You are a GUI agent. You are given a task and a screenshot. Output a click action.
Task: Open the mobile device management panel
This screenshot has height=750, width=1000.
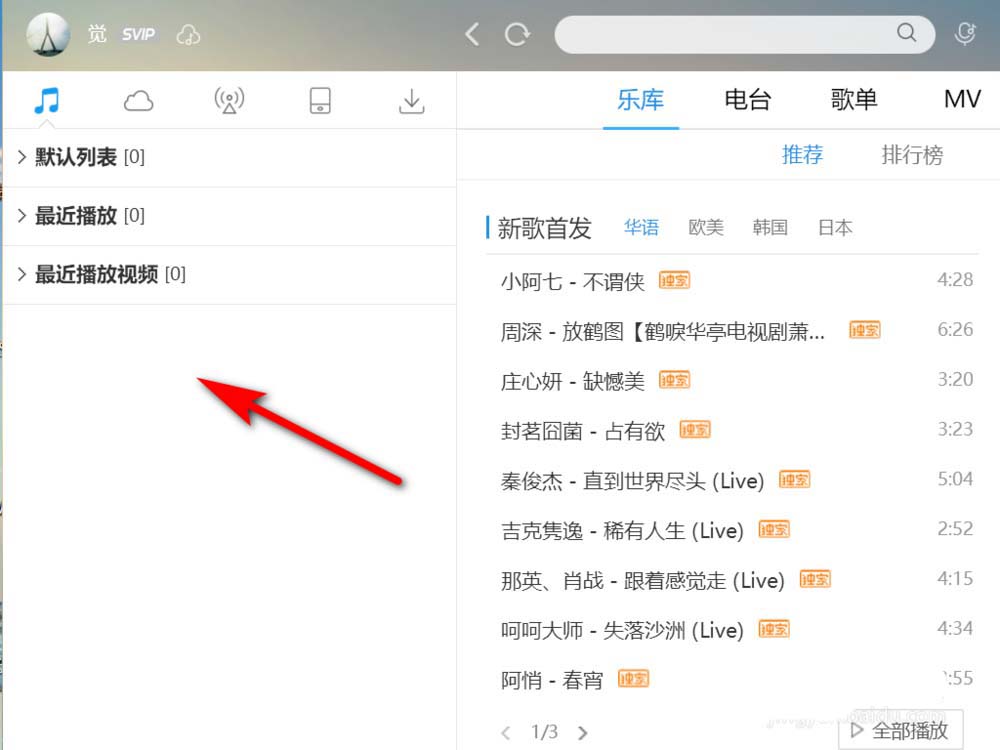pos(319,100)
